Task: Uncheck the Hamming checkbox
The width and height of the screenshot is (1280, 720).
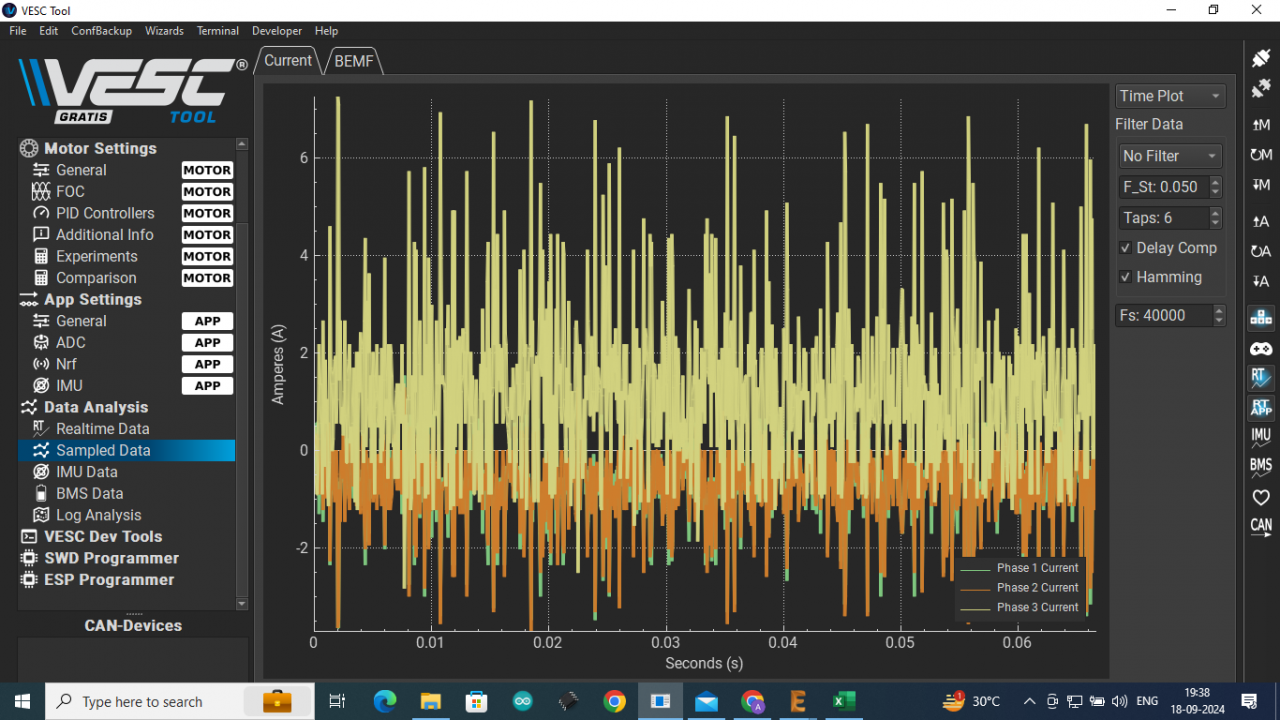Action: tap(1126, 277)
